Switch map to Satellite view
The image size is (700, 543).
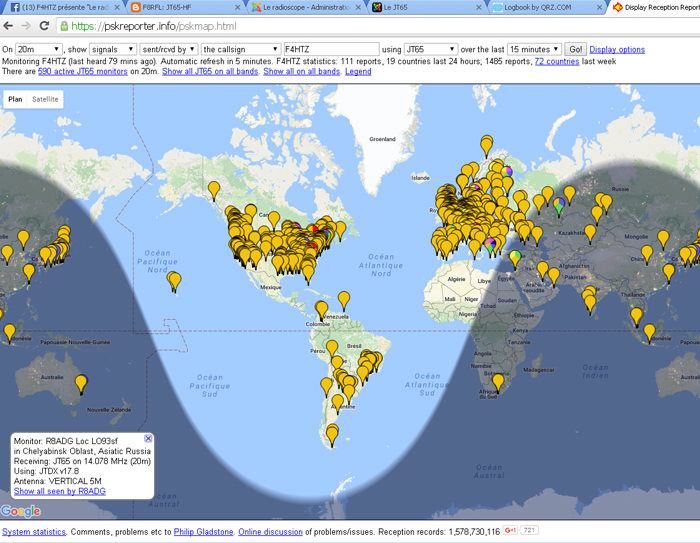pos(45,99)
